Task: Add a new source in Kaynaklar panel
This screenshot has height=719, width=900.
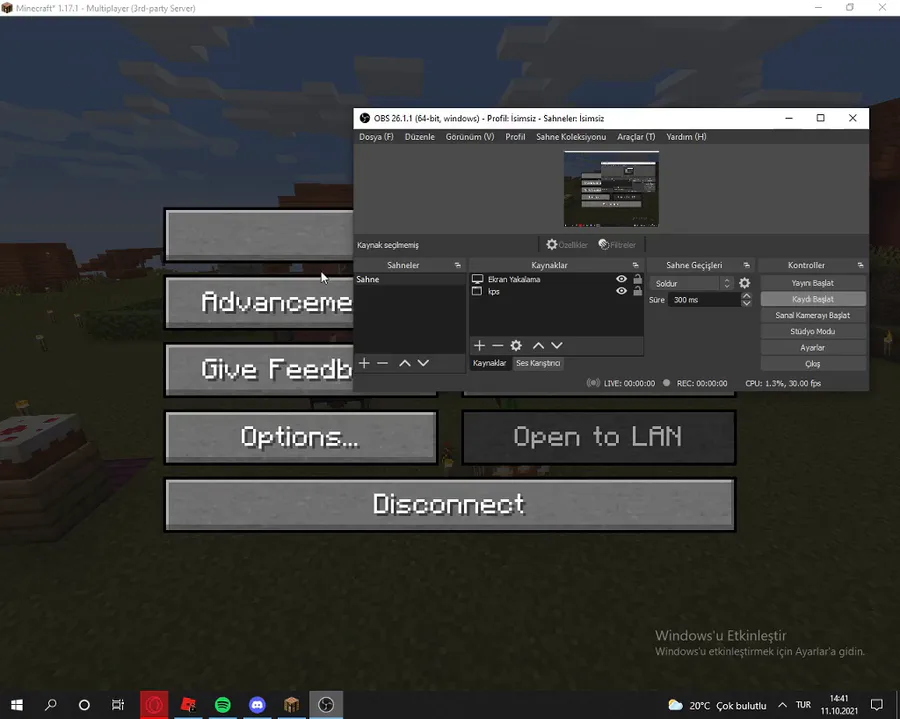Action: 479,345
